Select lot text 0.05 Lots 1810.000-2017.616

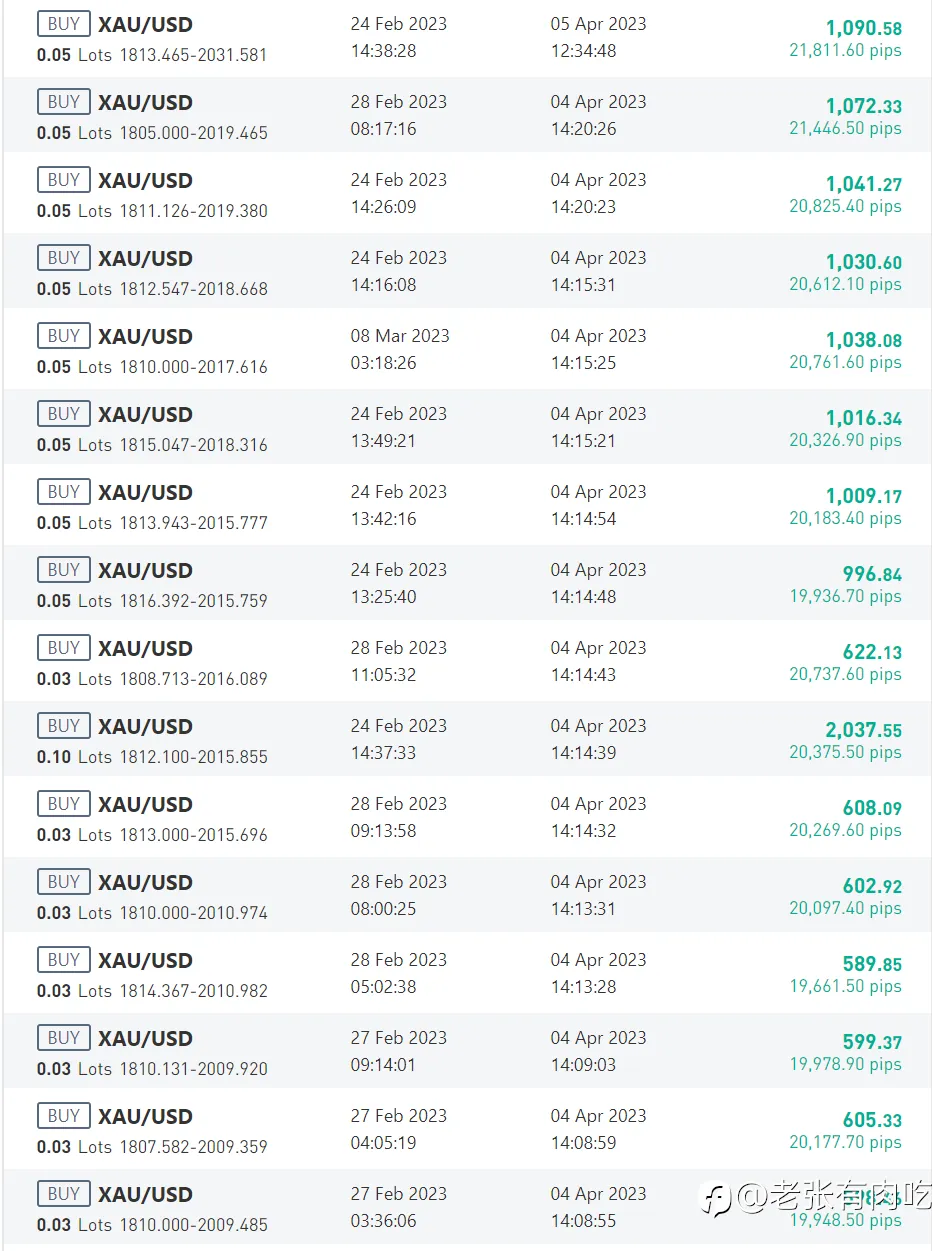tap(152, 367)
